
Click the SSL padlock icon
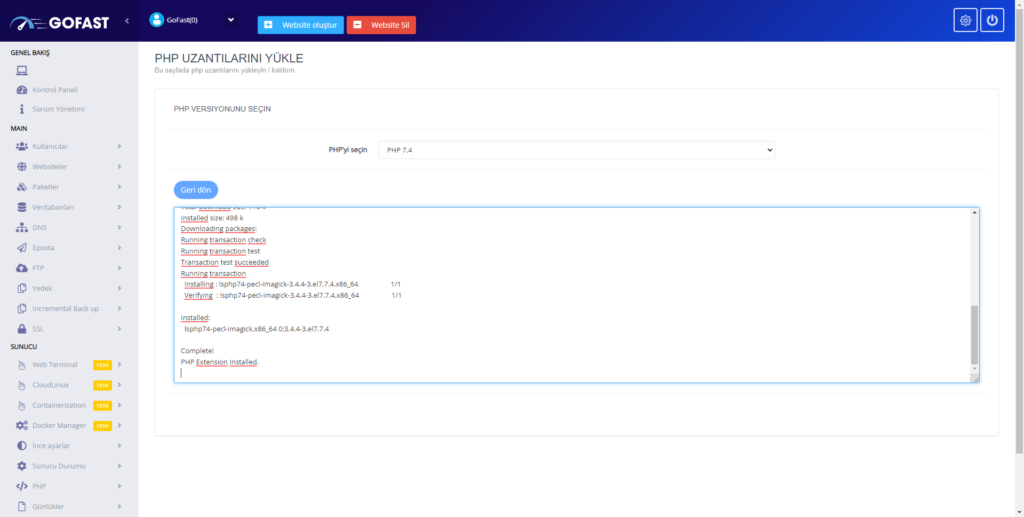click(x=22, y=329)
